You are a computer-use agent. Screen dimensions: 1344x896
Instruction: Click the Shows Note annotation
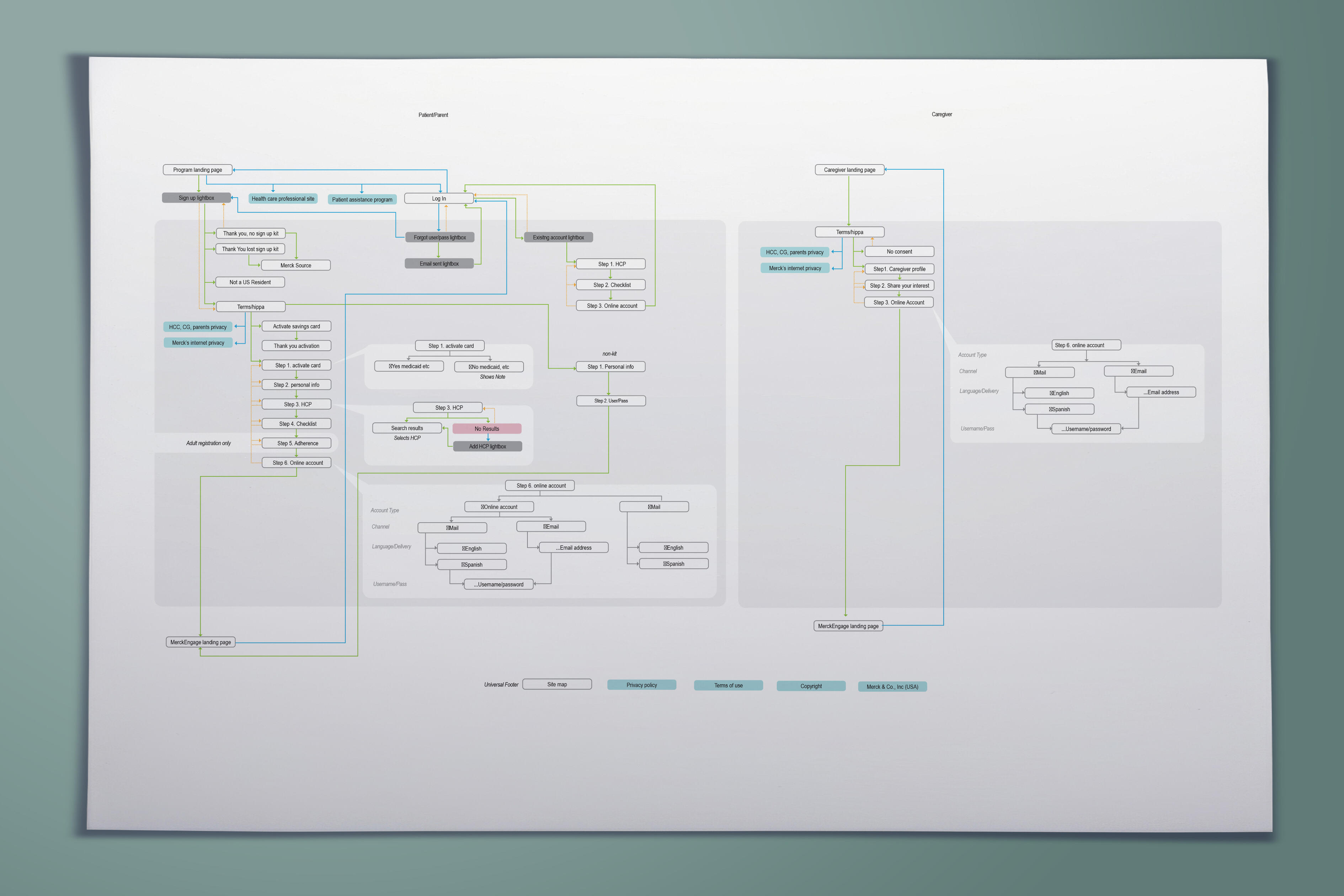click(x=492, y=377)
